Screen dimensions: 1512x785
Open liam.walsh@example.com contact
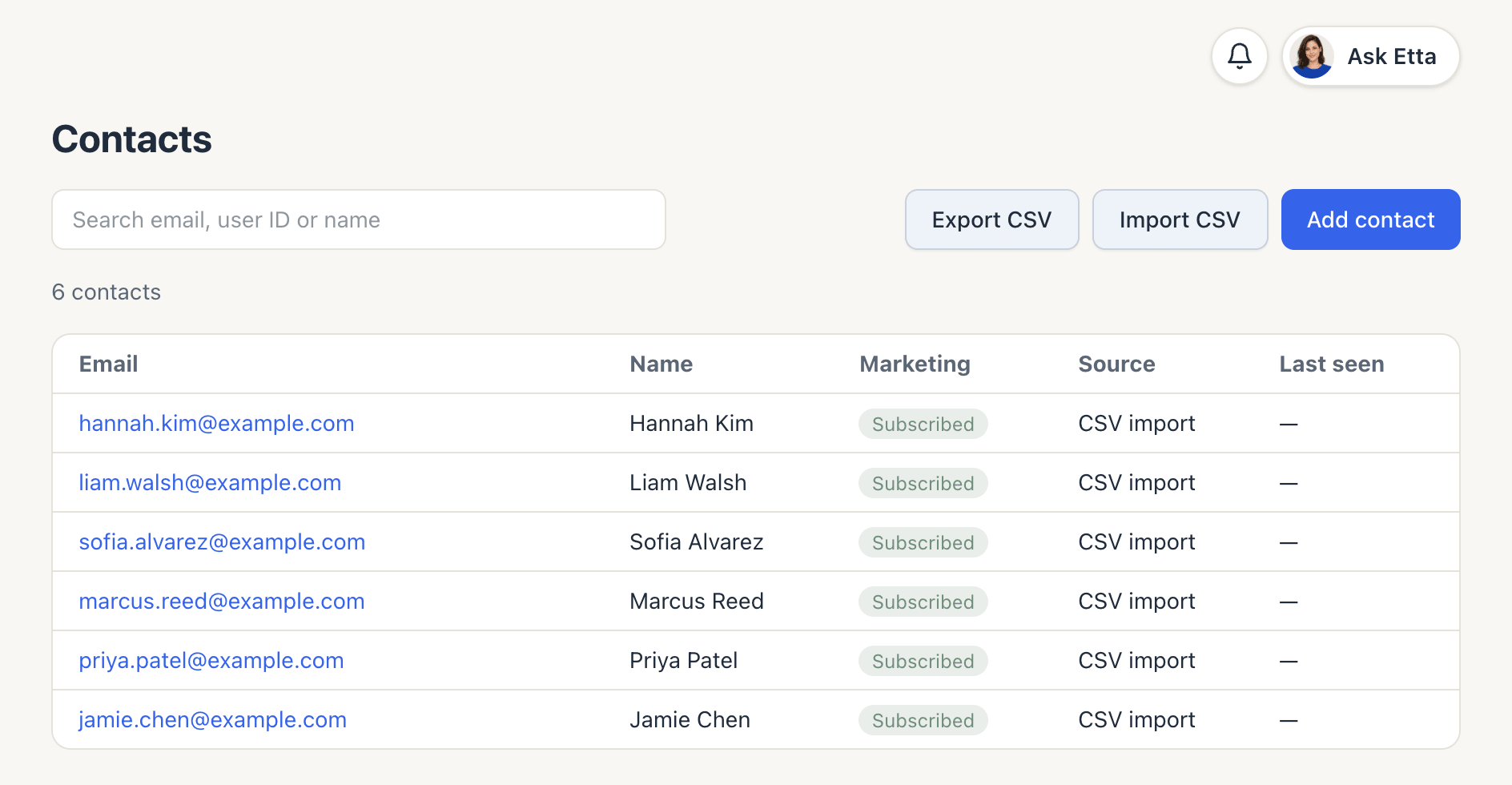[210, 482]
